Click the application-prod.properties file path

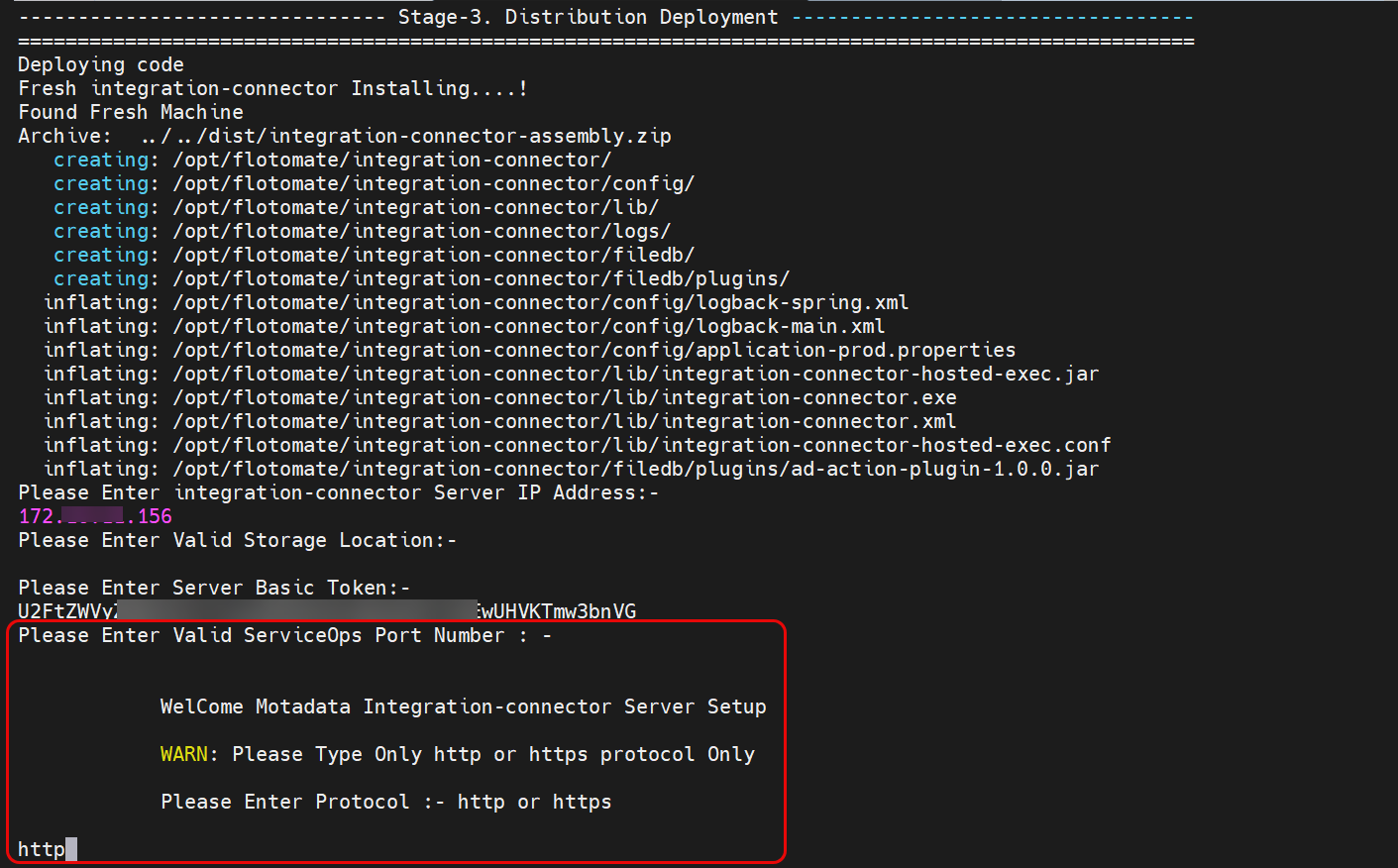tap(593, 350)
